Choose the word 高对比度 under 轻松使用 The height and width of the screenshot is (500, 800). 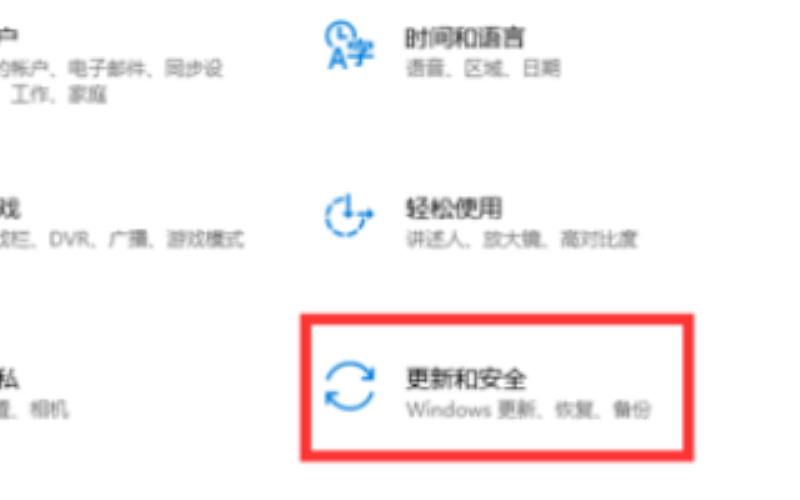599,239
